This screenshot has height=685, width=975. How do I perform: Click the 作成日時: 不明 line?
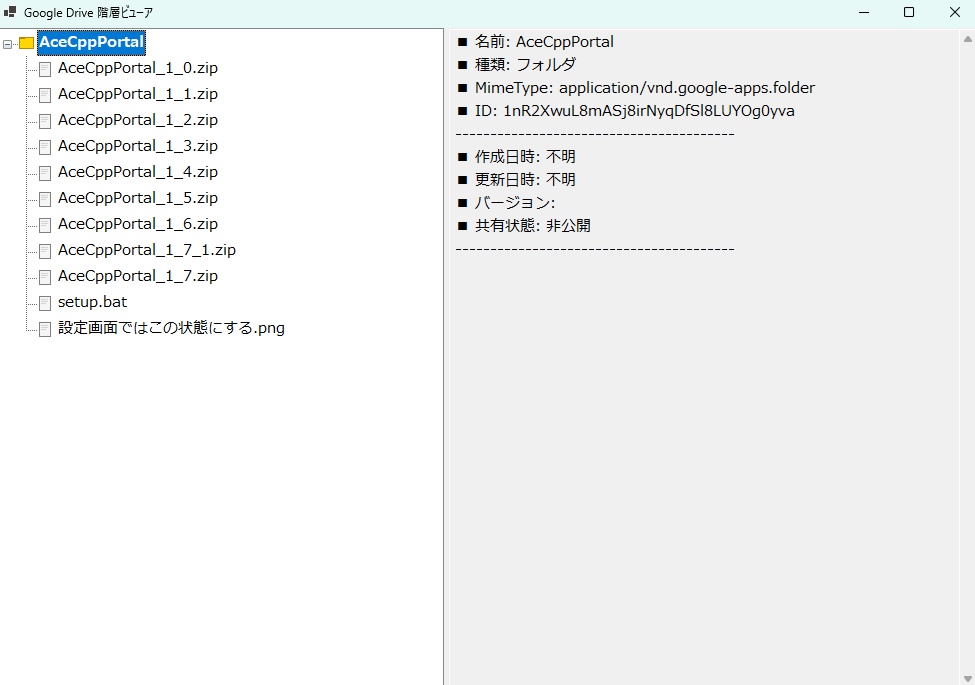(x=517, y=157)
